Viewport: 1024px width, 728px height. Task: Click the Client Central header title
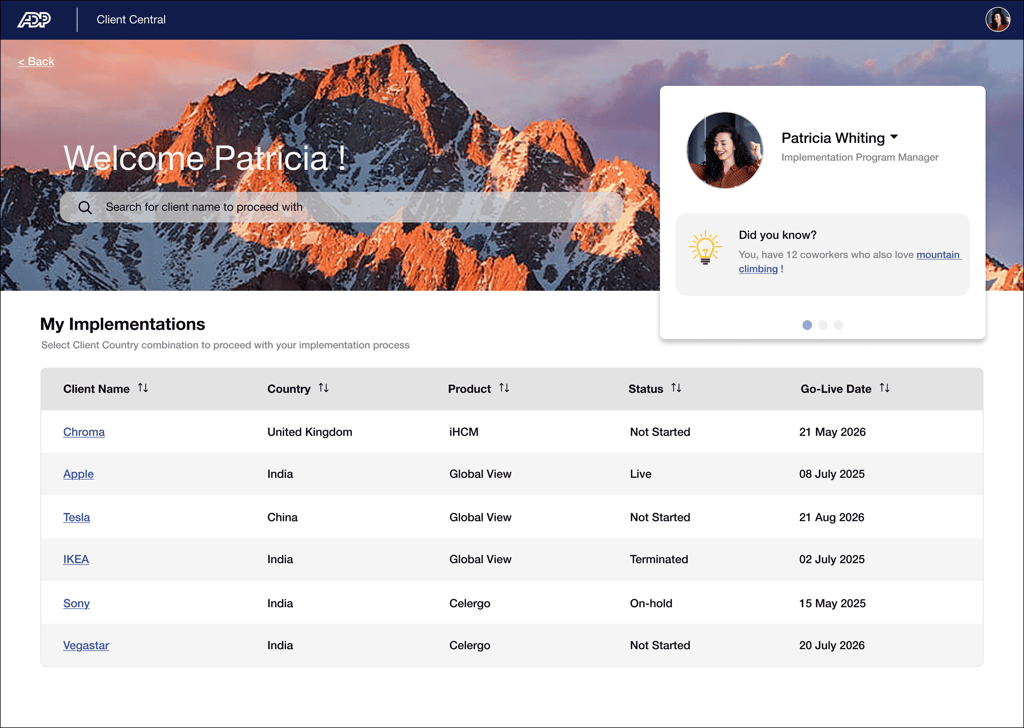coord(131,20)
